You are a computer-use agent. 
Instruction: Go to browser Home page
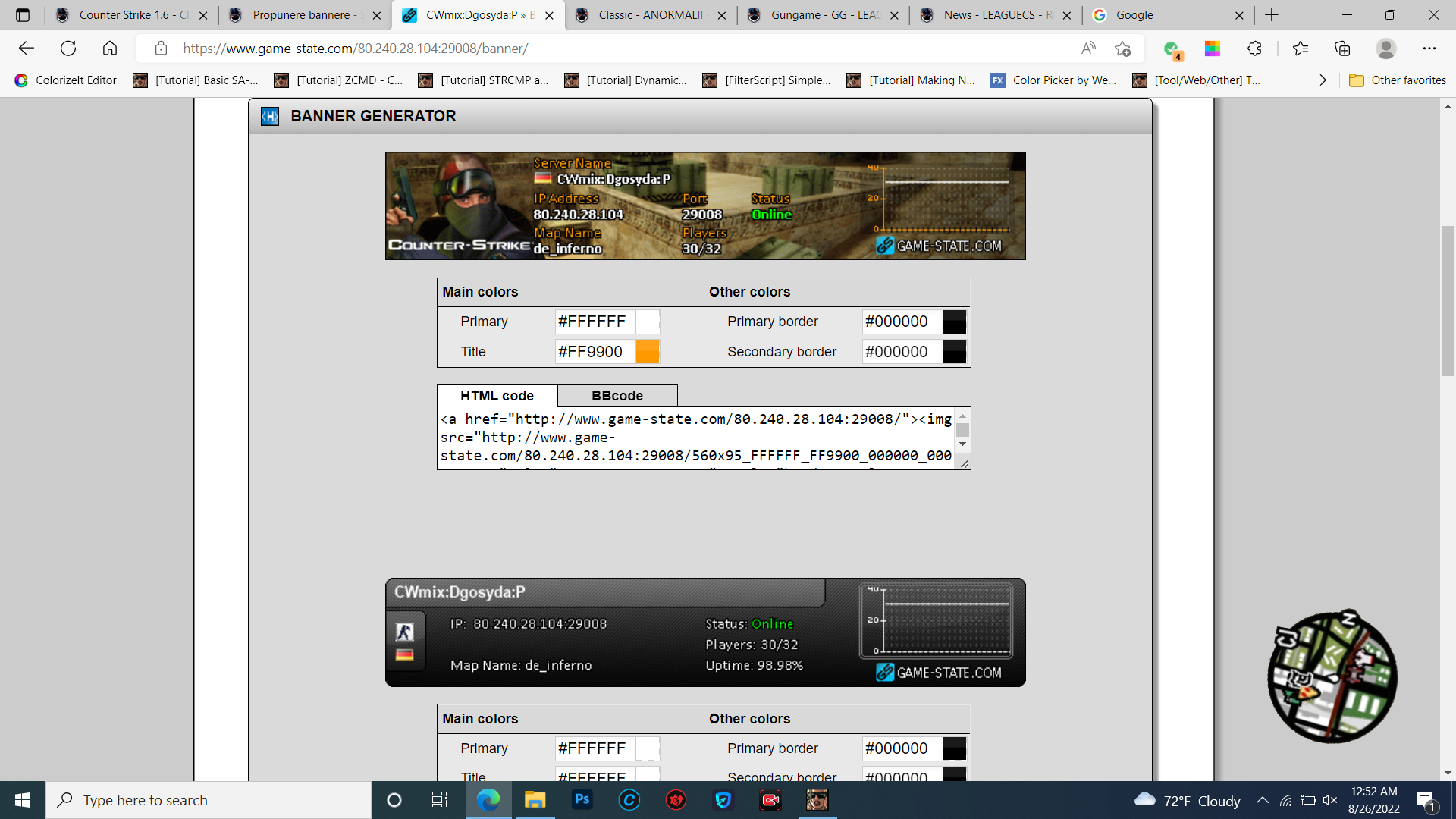click(x=110, y=49)
